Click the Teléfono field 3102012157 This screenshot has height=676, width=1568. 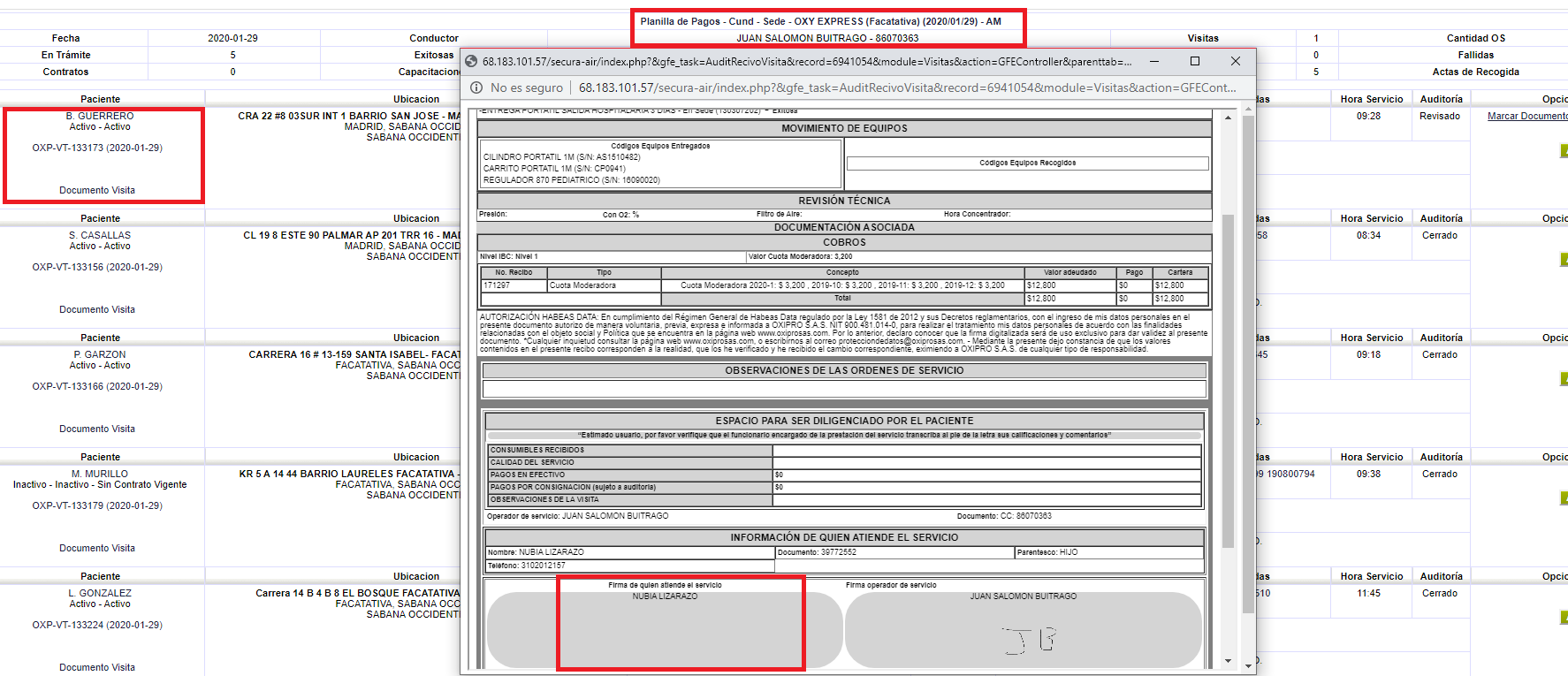click(x=630, y=566)
